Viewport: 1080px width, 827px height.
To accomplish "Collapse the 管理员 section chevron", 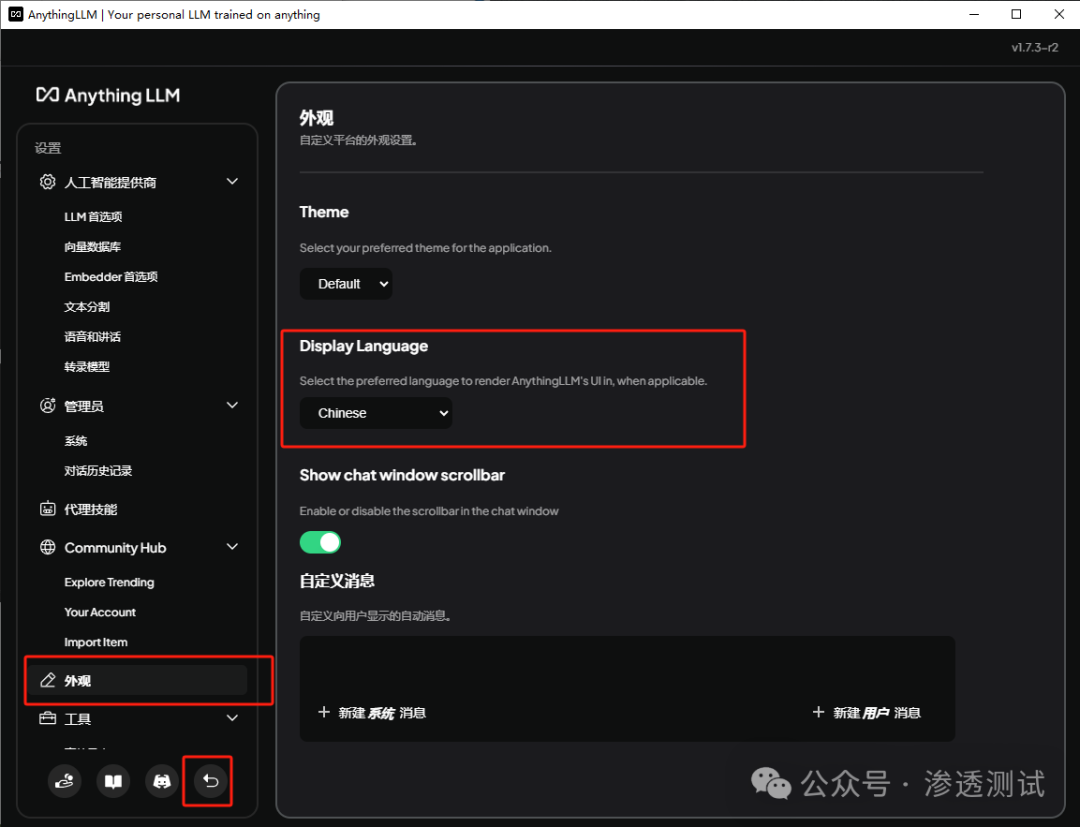I will point(232,406).
